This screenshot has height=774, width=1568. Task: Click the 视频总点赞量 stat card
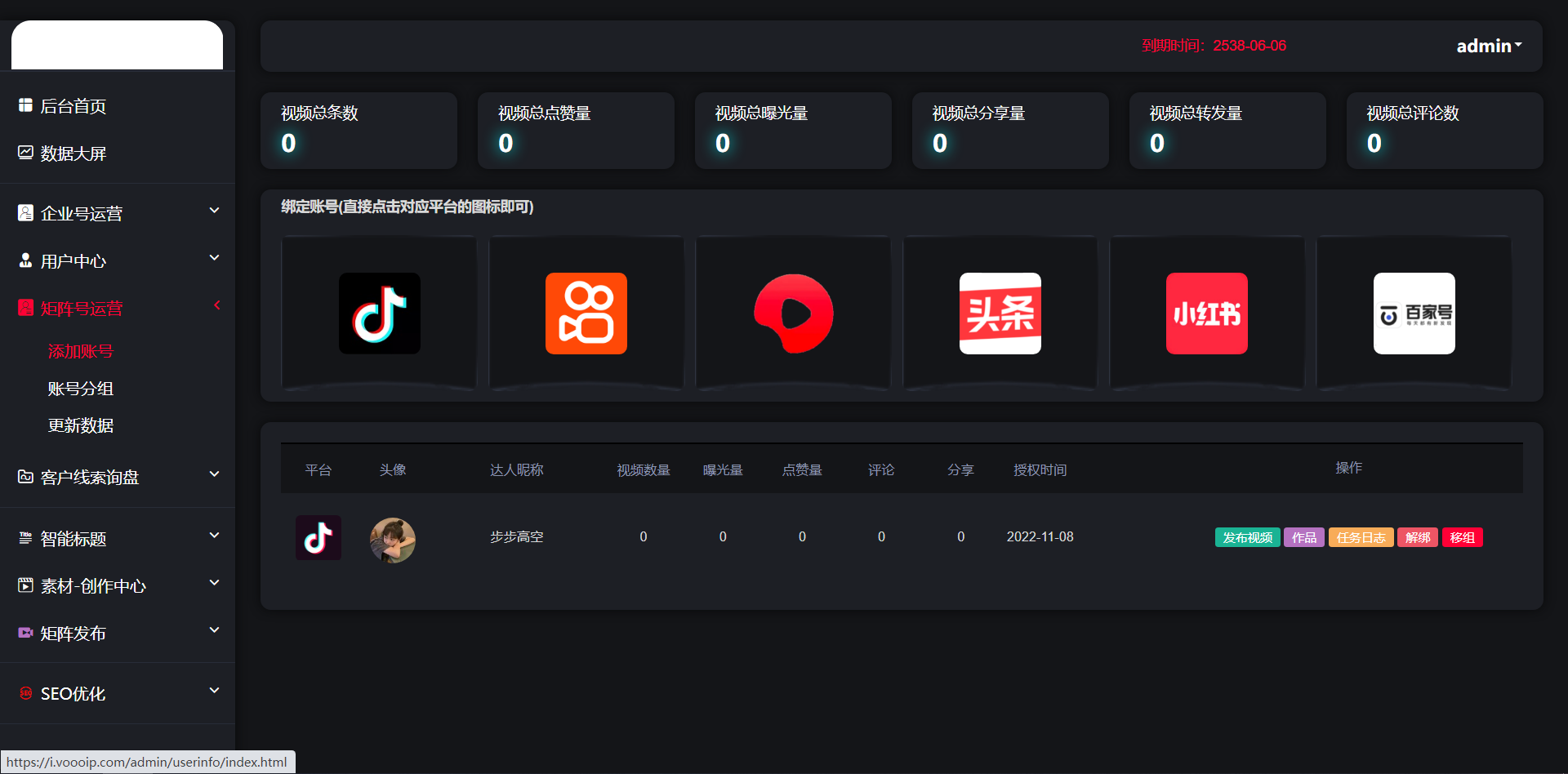pyautogui.click(x=576, y=131)
